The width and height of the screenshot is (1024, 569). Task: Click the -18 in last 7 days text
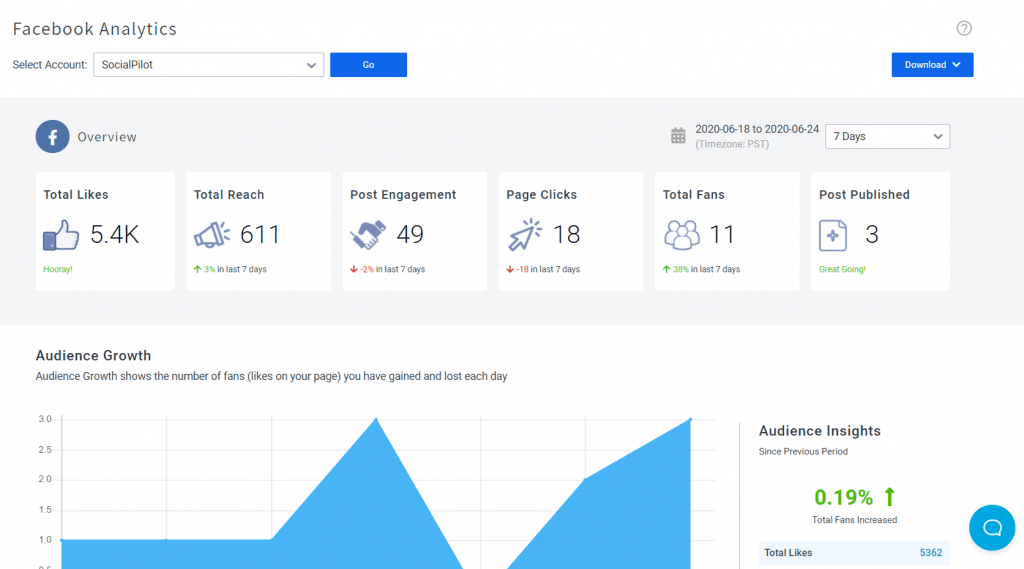548,269
